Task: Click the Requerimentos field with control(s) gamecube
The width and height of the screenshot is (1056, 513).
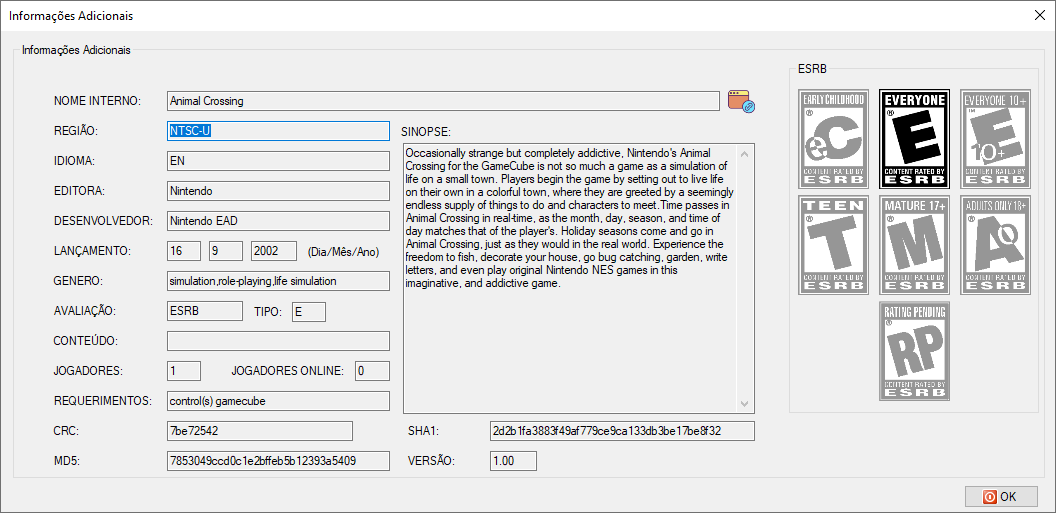Action: point(278,401)
